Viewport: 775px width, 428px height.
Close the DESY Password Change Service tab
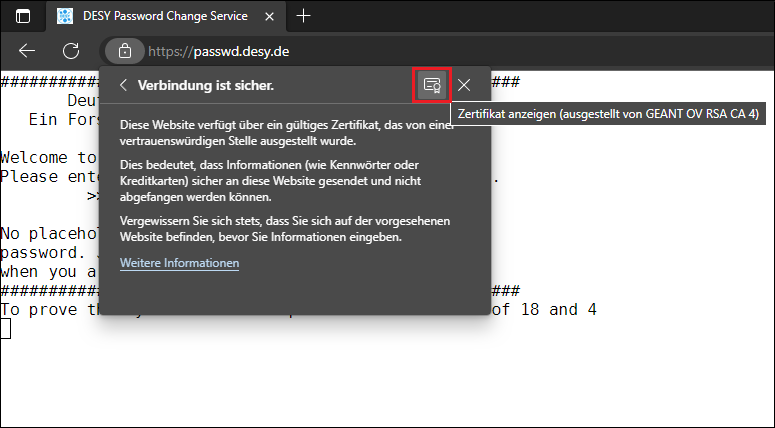click(269, 16)
